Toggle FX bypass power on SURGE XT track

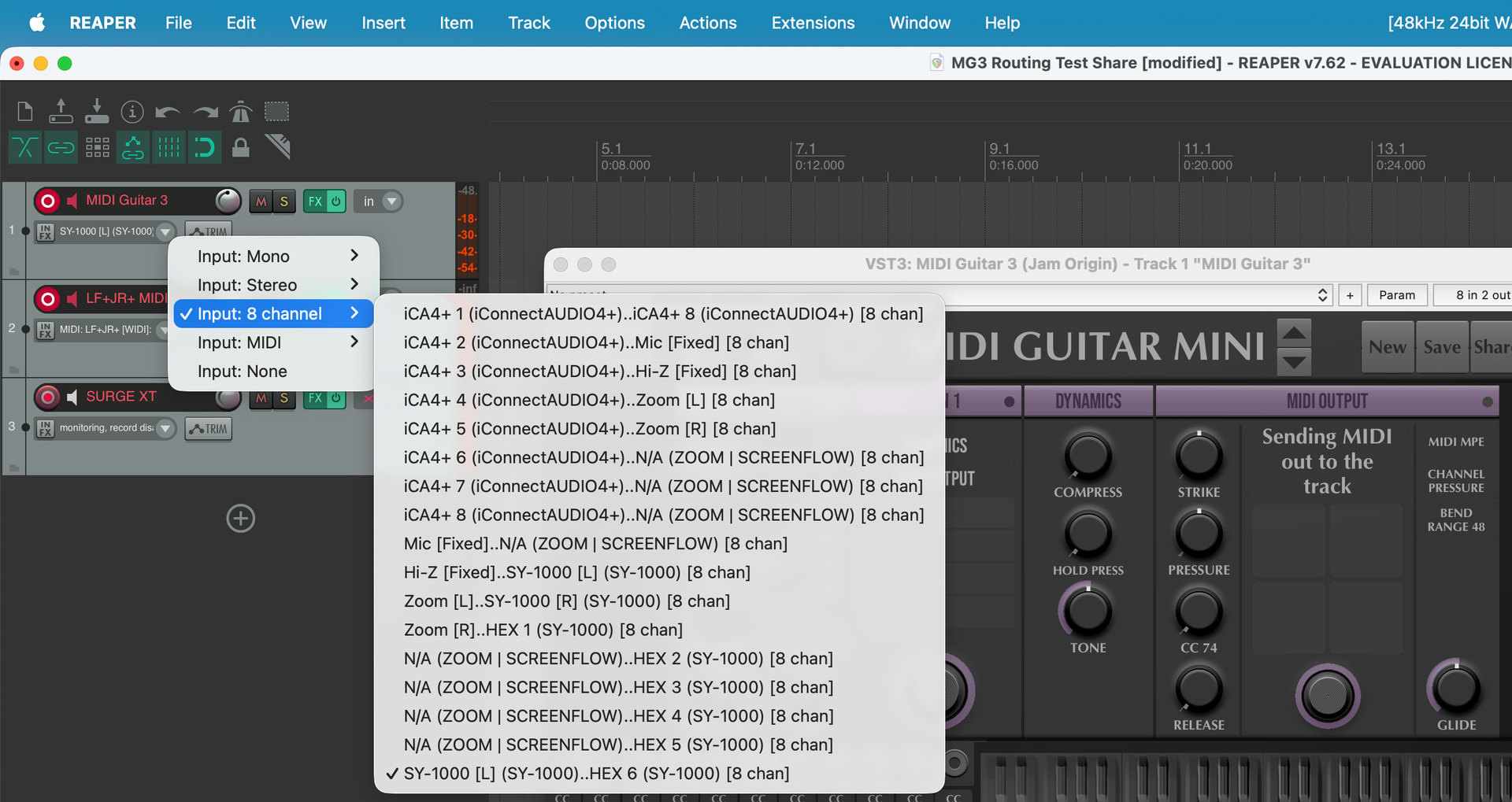(335, 398)
